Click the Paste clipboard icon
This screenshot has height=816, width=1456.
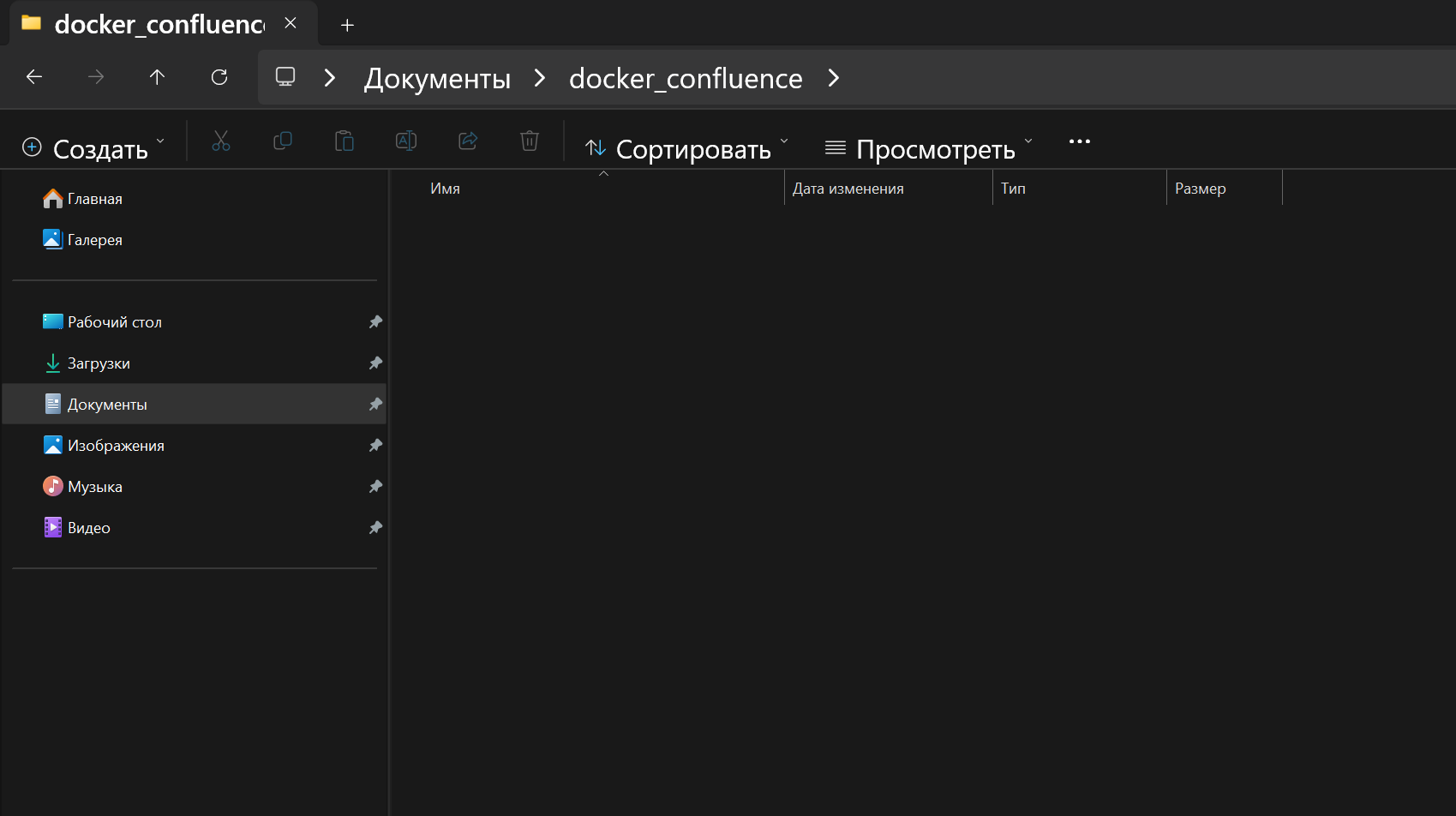[x=345, y=141]
